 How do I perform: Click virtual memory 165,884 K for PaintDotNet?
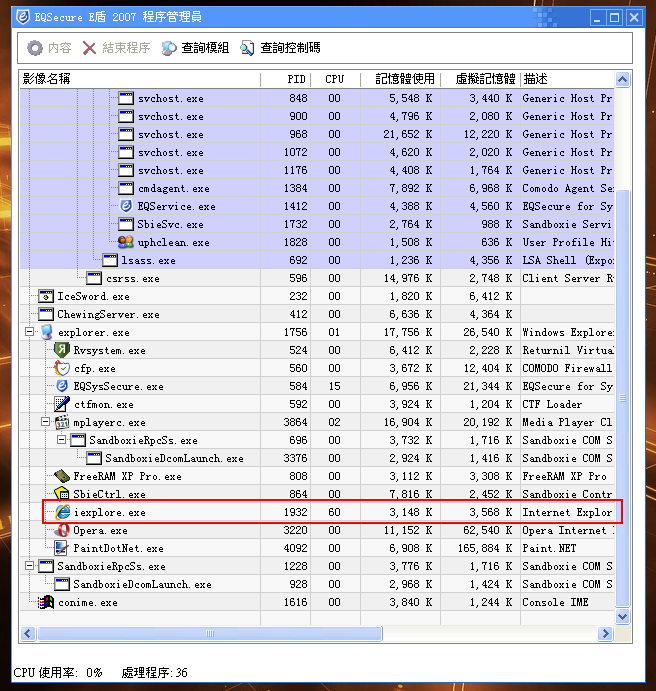coord(485,548)
